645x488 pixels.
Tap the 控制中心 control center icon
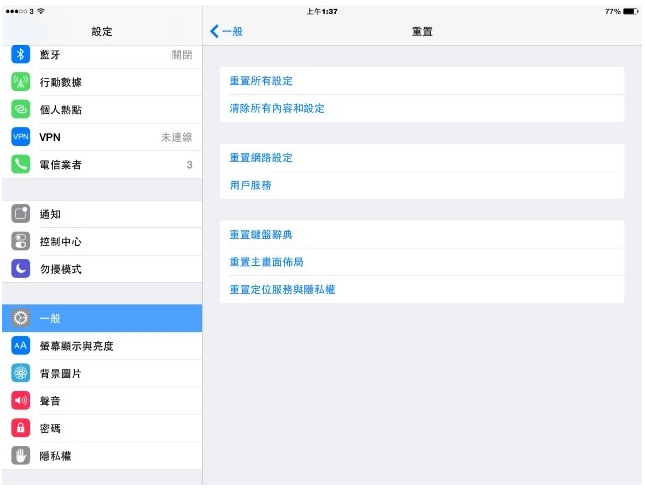(x=21, y=241)
